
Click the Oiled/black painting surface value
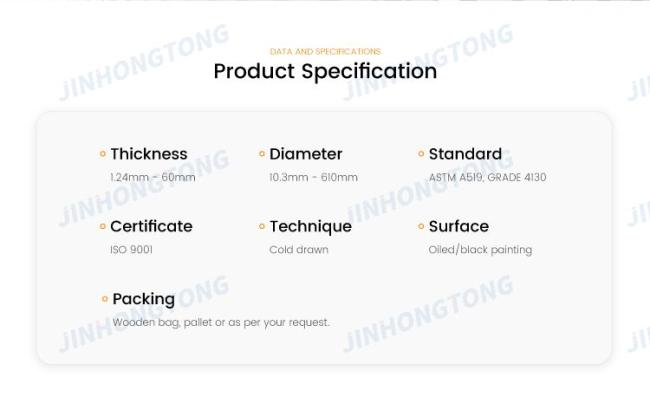point(480,250)
